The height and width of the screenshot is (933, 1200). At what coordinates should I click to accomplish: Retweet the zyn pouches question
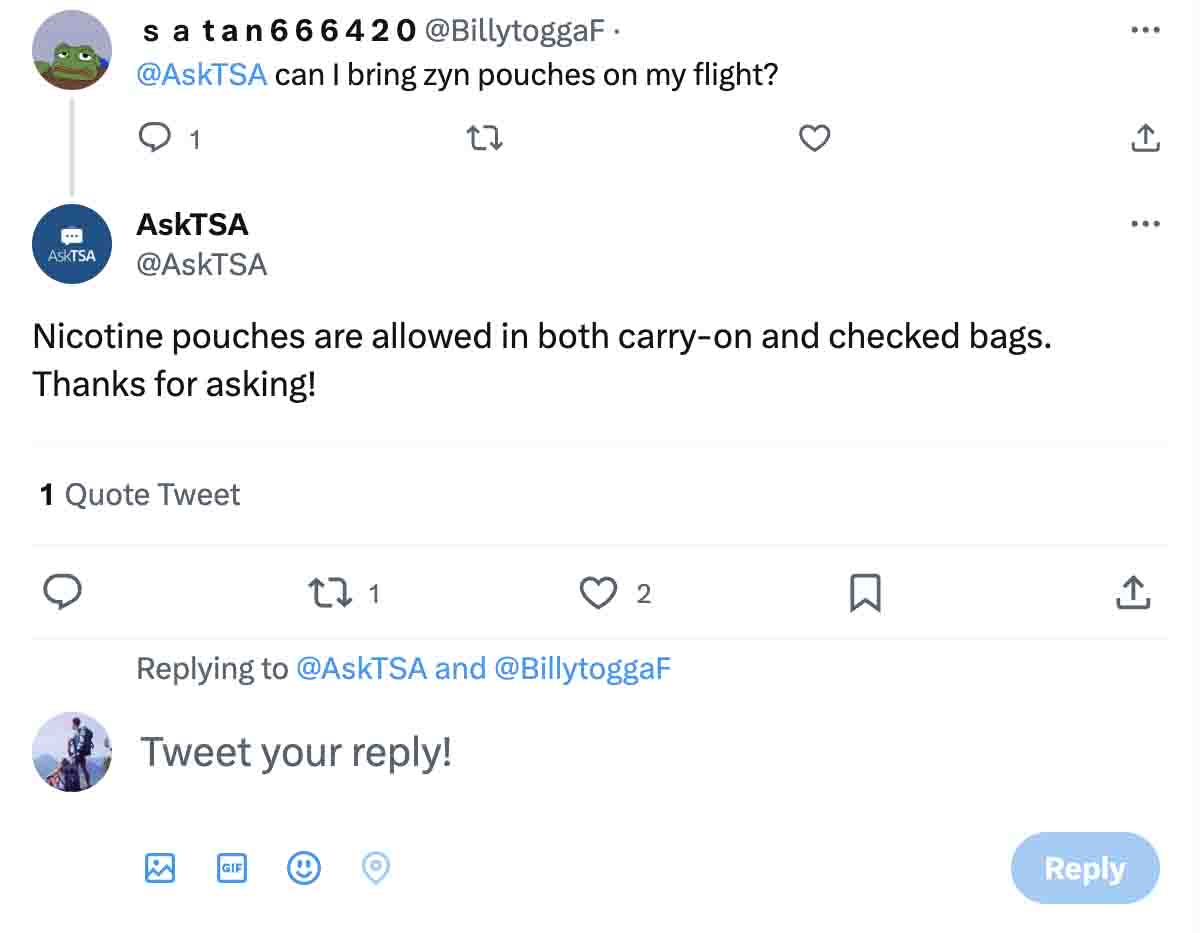[484, 137]
